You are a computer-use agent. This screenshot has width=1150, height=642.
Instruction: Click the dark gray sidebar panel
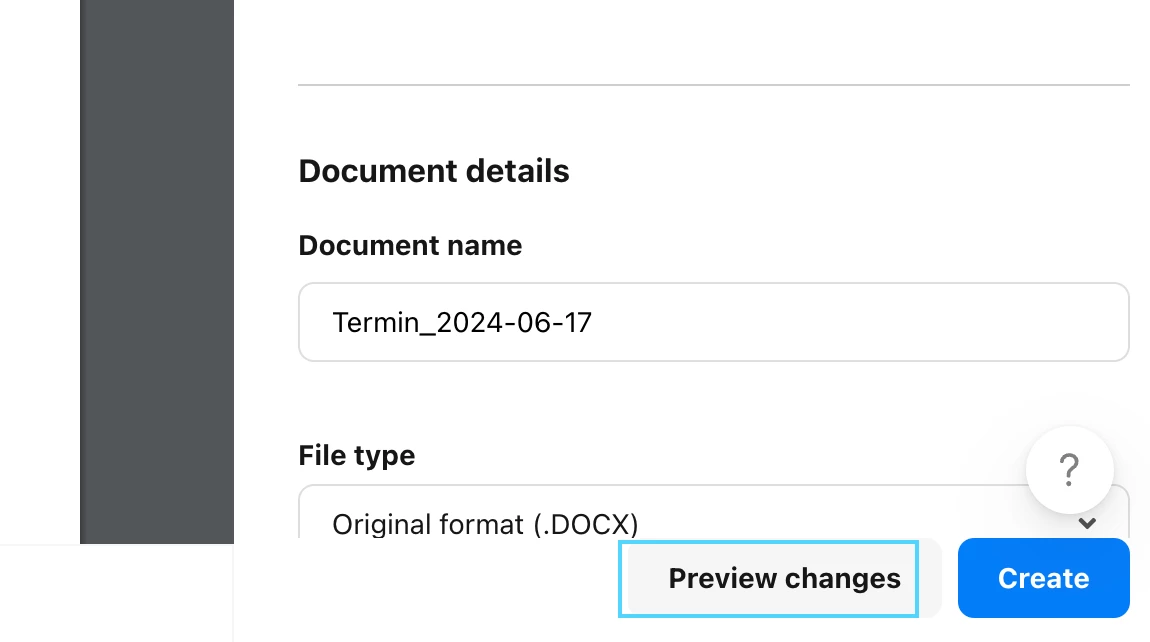(x=157, y=271)
